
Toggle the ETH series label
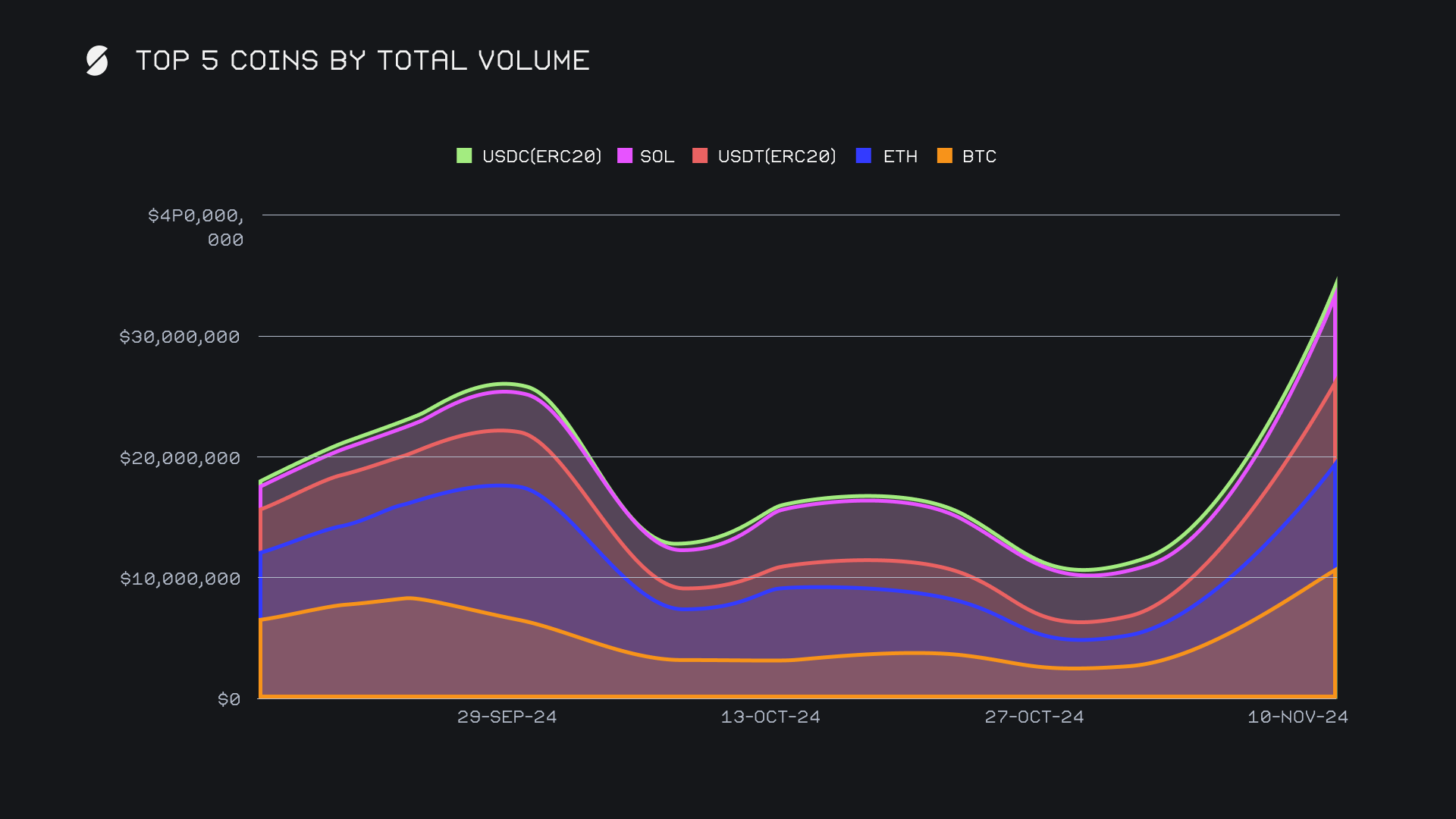(x=900, y=156)
